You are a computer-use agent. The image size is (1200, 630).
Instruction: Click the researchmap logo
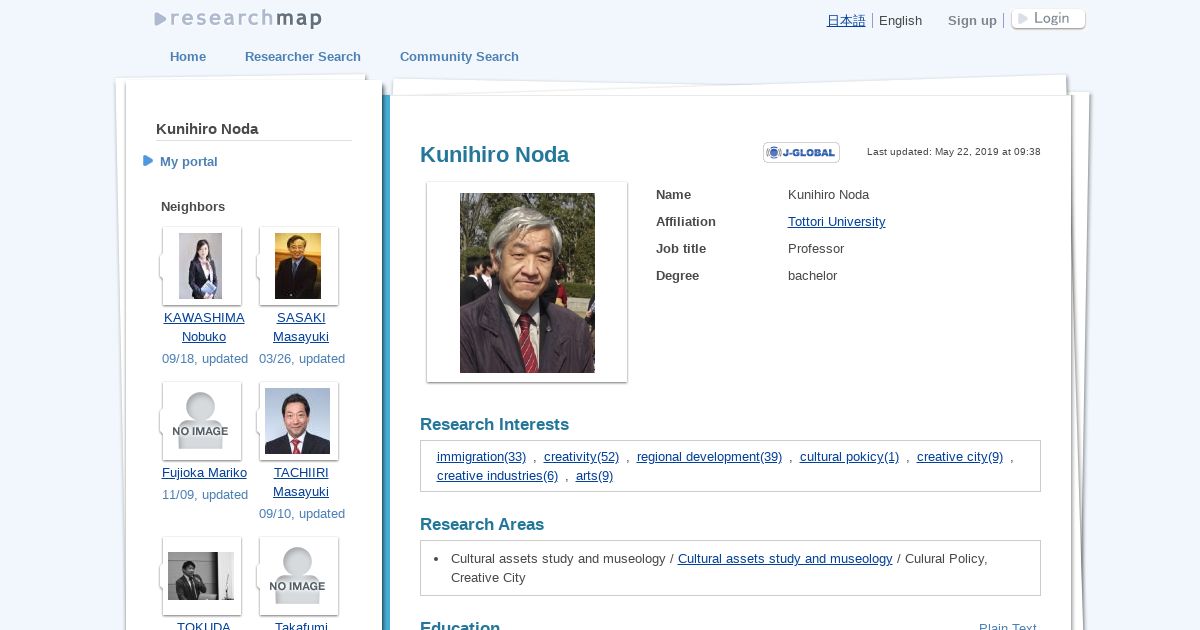(238, 19)
